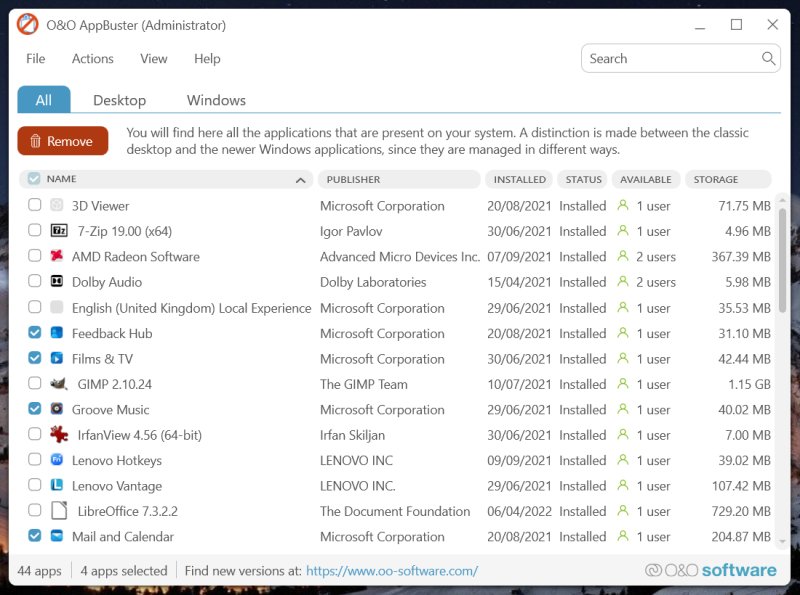Screen dimensions: 800x595
Task: Check the checkbox for GIMP 2.10.24
Action: [34, 384]
